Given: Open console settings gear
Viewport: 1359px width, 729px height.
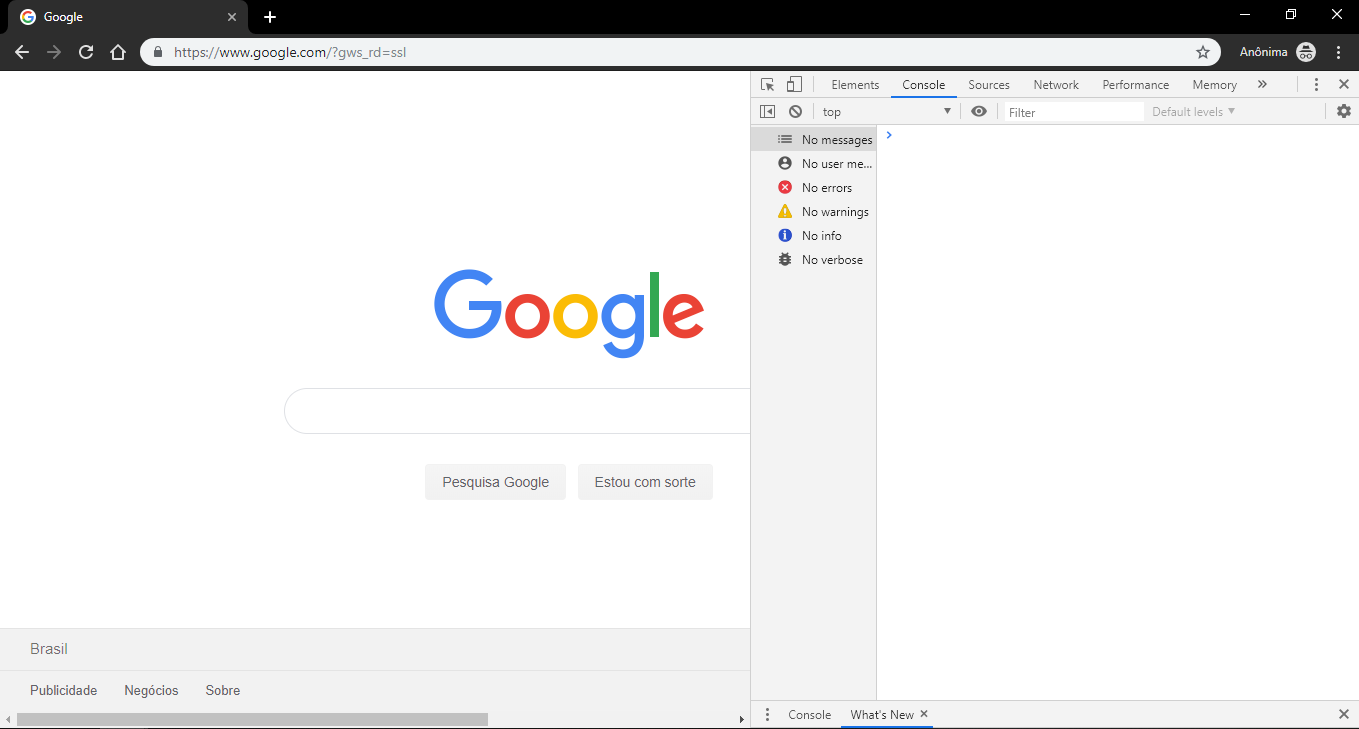Looking at the screenshot, I should pos(1344,112).
